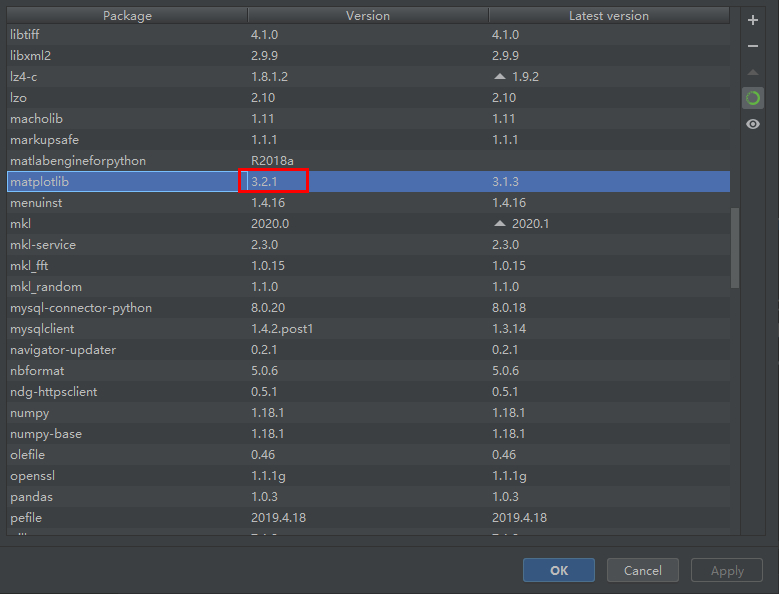Click matplotlib installed version 3.2.1
The image size is (779, 594).
pos(264,182)
